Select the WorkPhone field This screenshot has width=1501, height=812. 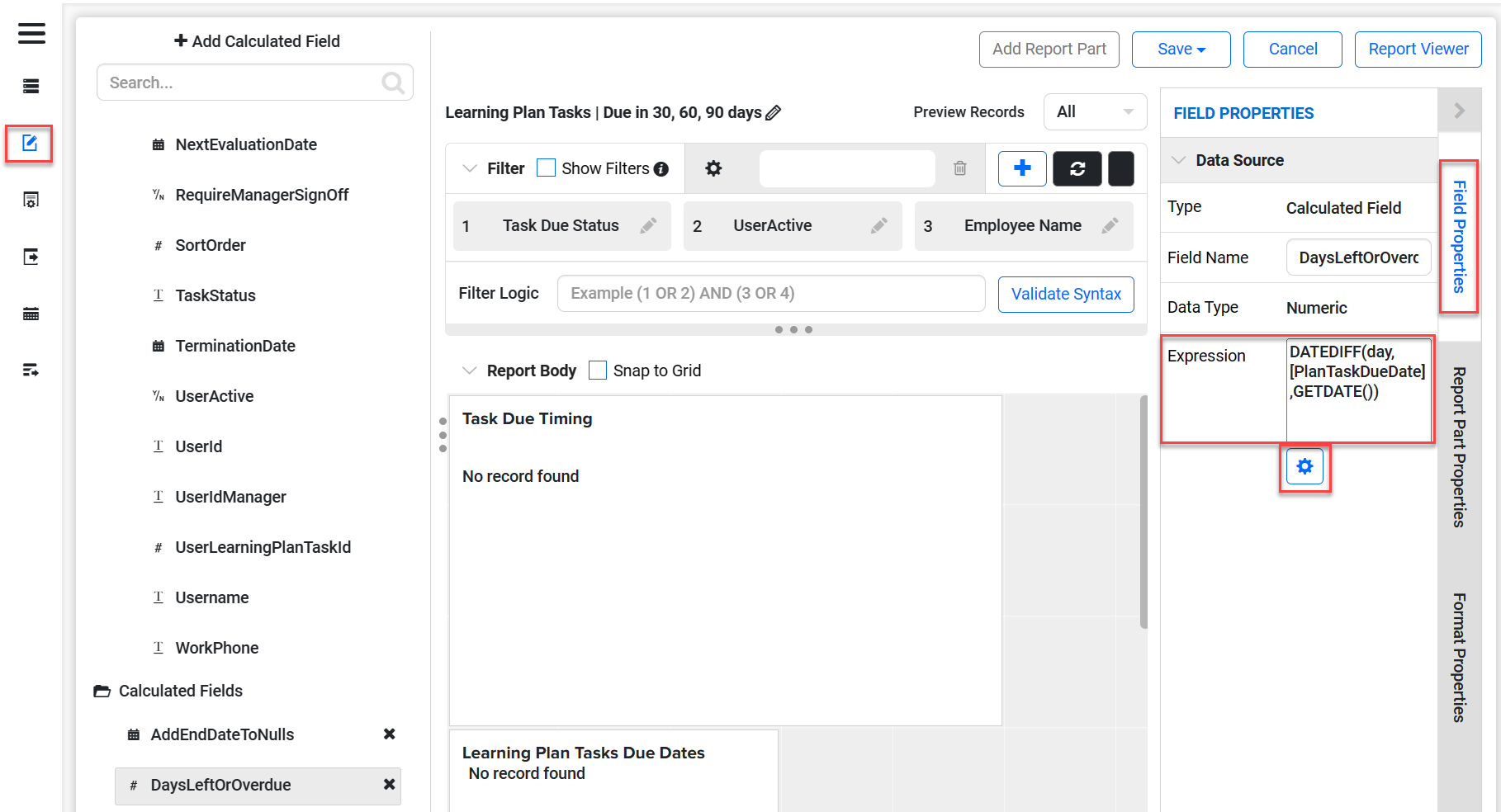click(x=205, y=648)
